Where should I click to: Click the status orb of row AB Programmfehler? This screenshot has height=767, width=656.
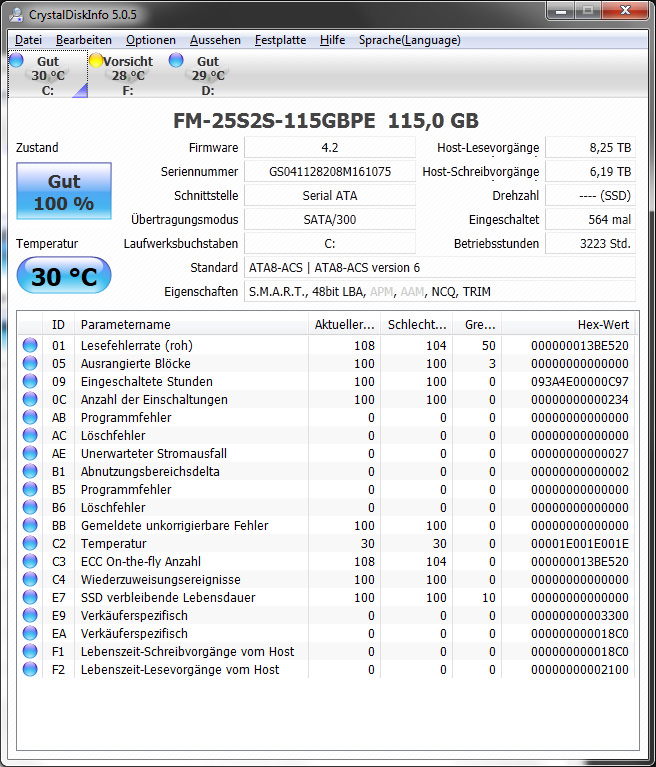tap(30, 417)
